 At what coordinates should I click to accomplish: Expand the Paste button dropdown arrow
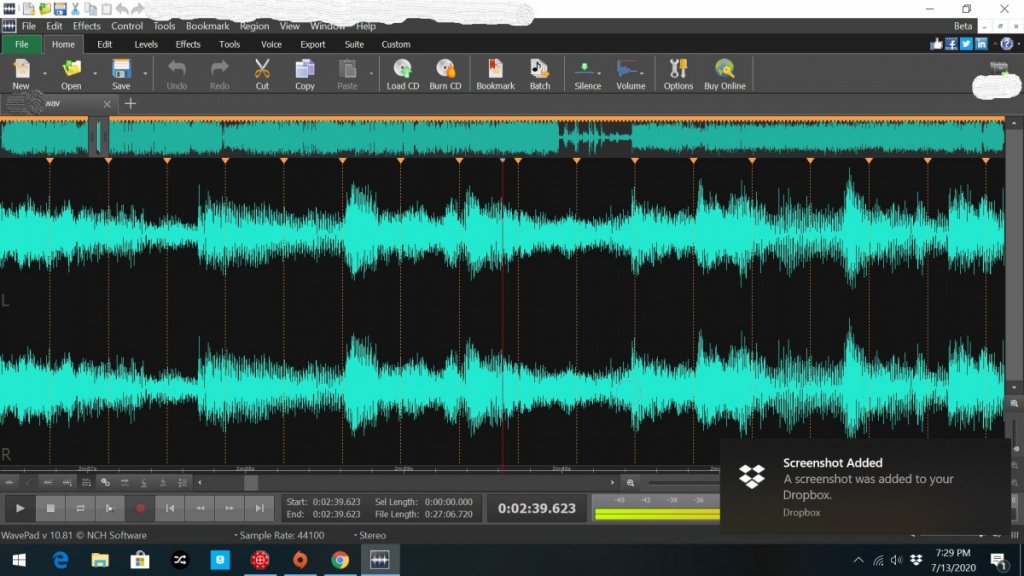[x=371, y=74]
